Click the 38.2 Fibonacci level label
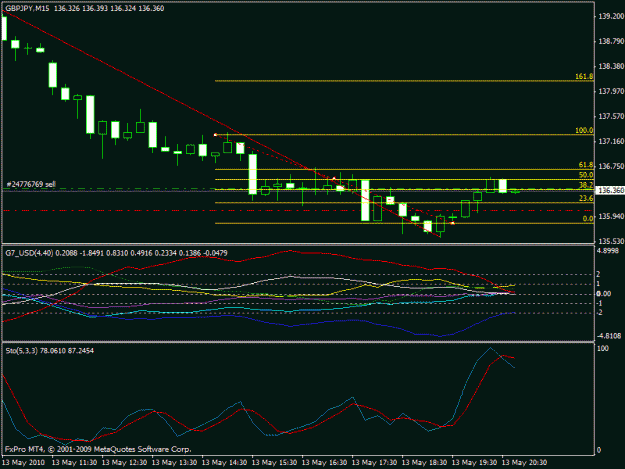Screen dimensions: 625x469 tap(586, 185)
